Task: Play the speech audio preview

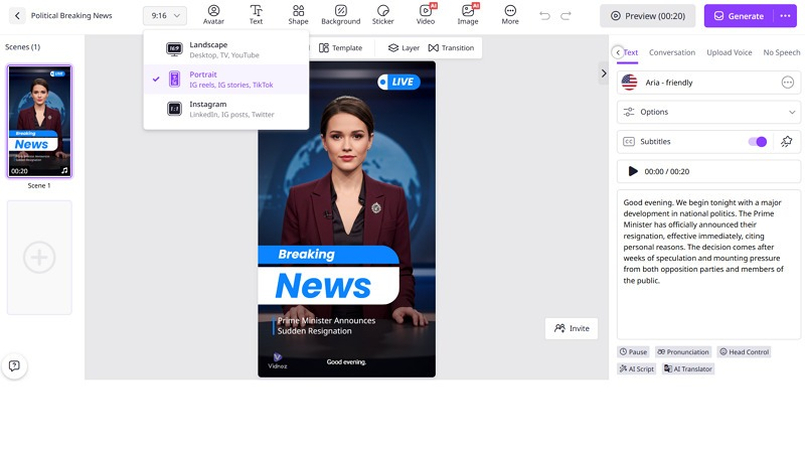Action: click(x=633, y=171)
